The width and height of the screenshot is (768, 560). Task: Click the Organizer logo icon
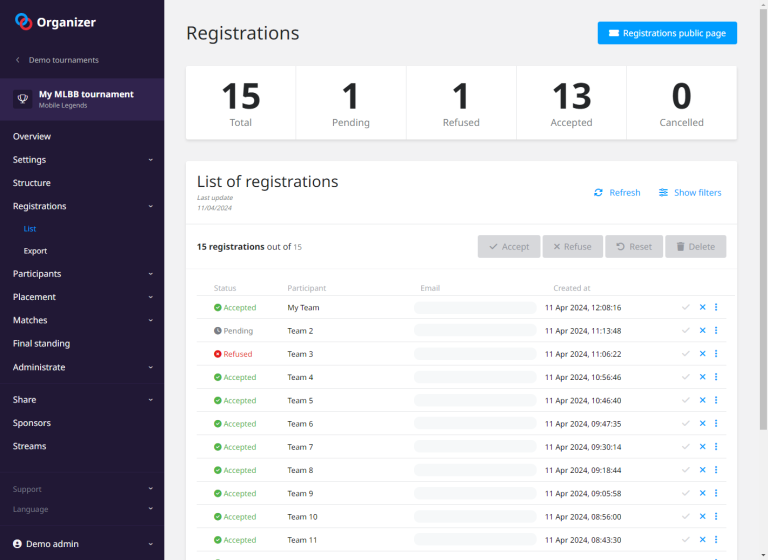coord(23,21)
